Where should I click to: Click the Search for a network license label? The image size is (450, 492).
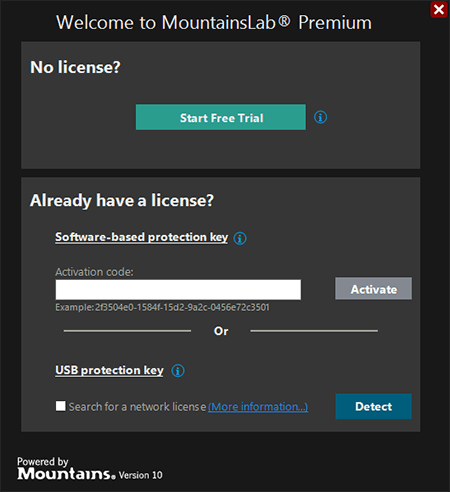(x=137, y=407)
